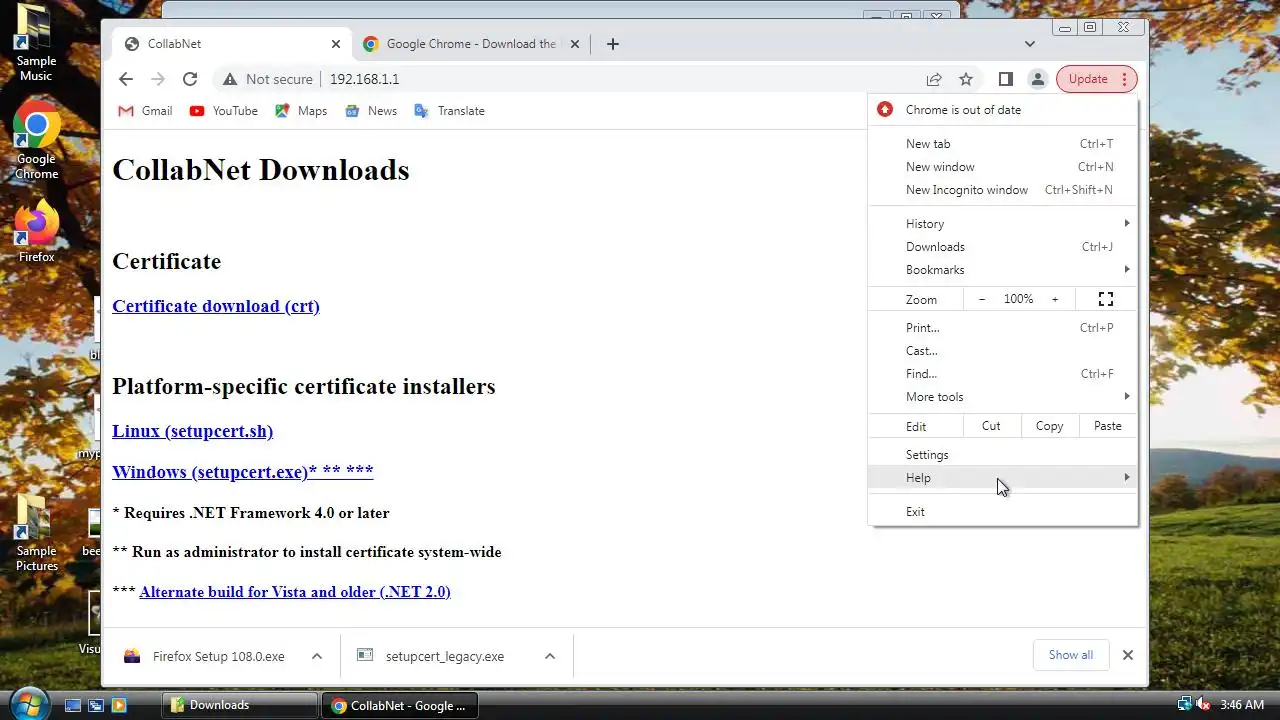1280x720 pixels.
Task: Switch to the Google Chrome download tab
Action: 470,44
